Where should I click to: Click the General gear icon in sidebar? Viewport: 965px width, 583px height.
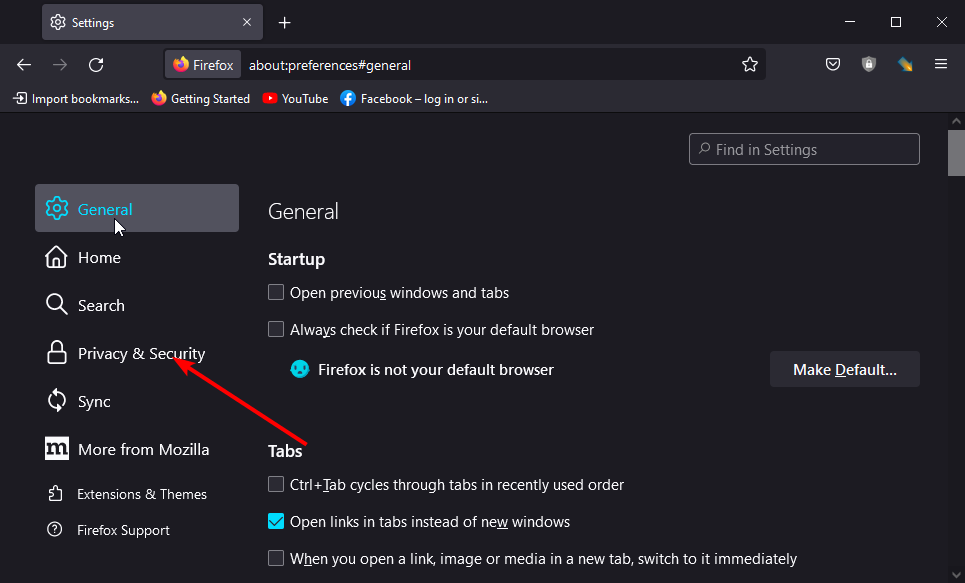point(57,209)
